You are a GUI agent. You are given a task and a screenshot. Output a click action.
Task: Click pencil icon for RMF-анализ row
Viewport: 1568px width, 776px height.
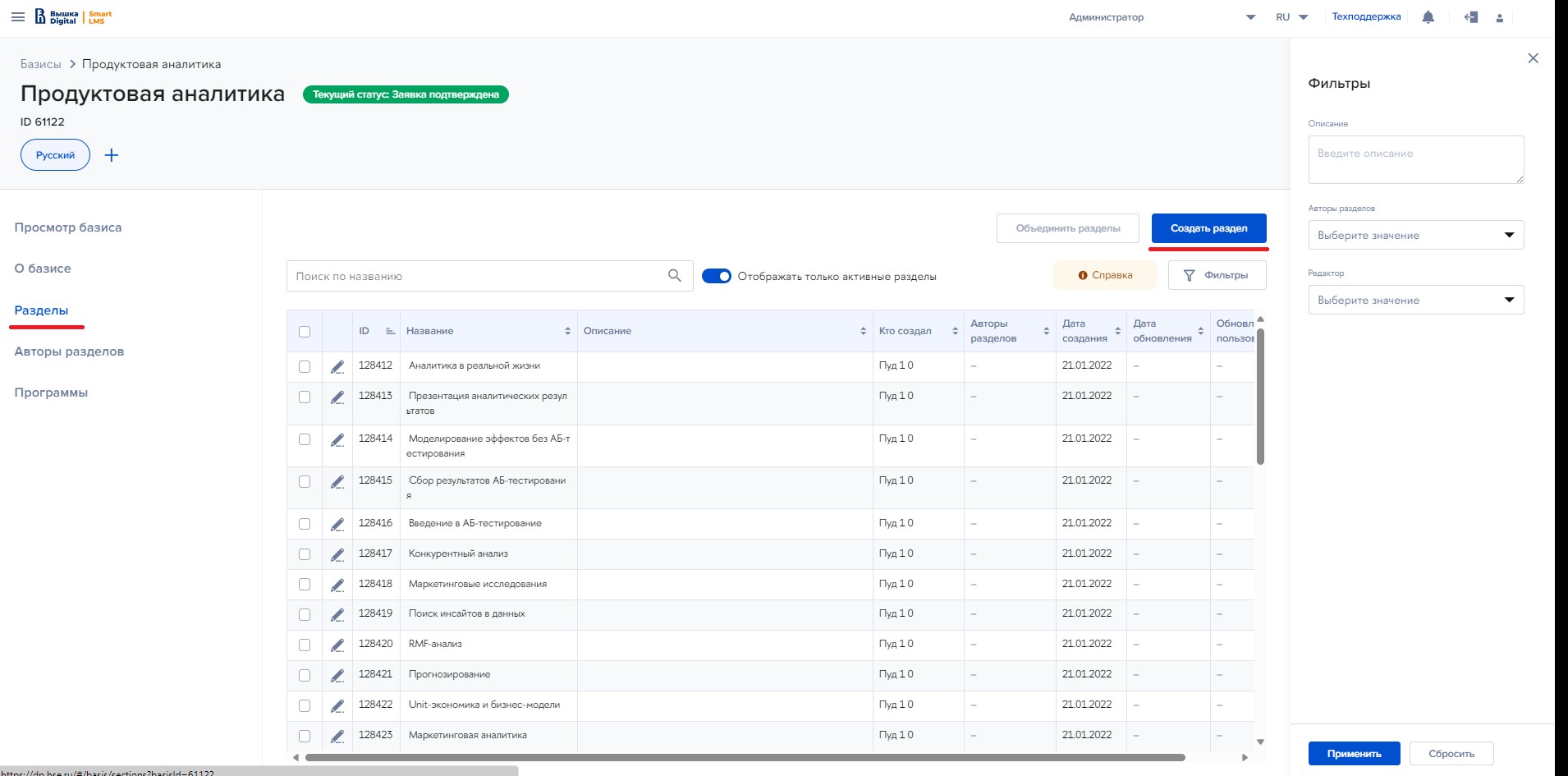pyautogui.click(x=337, y=645)
